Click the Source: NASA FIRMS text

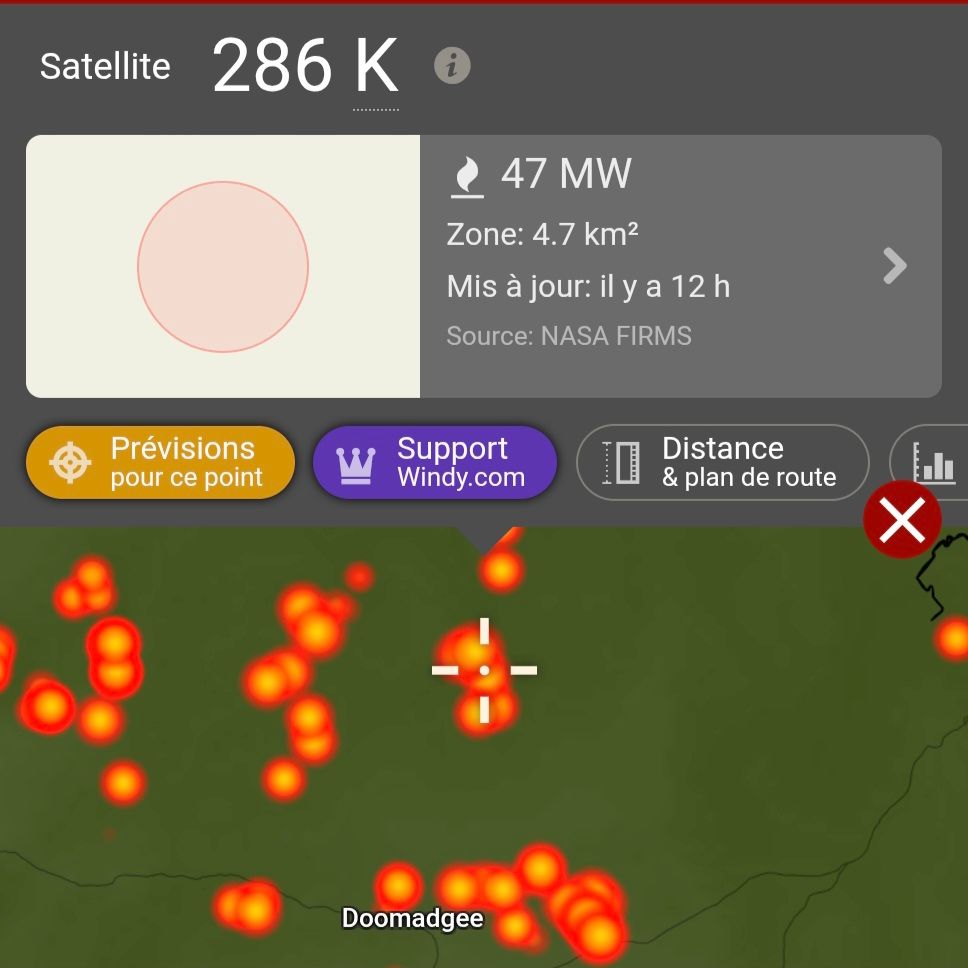[569, 336]
